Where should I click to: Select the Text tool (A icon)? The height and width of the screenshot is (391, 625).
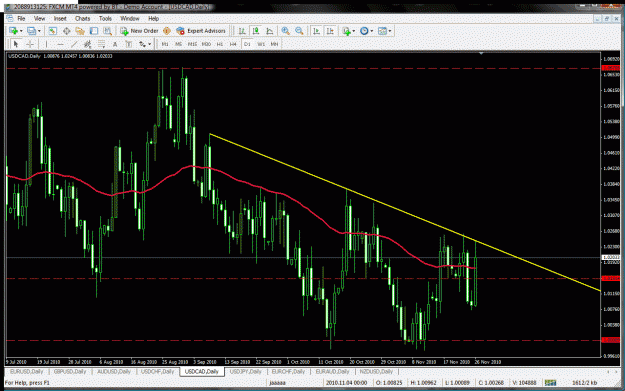115,44
